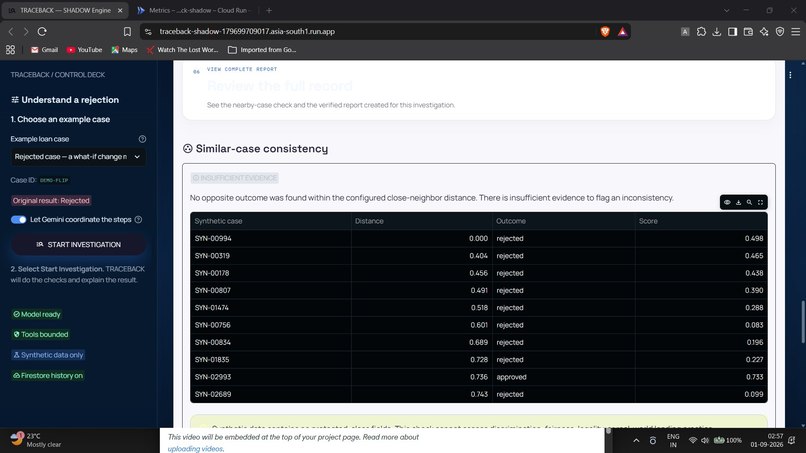Show help for Example loan case

(142, 139)
